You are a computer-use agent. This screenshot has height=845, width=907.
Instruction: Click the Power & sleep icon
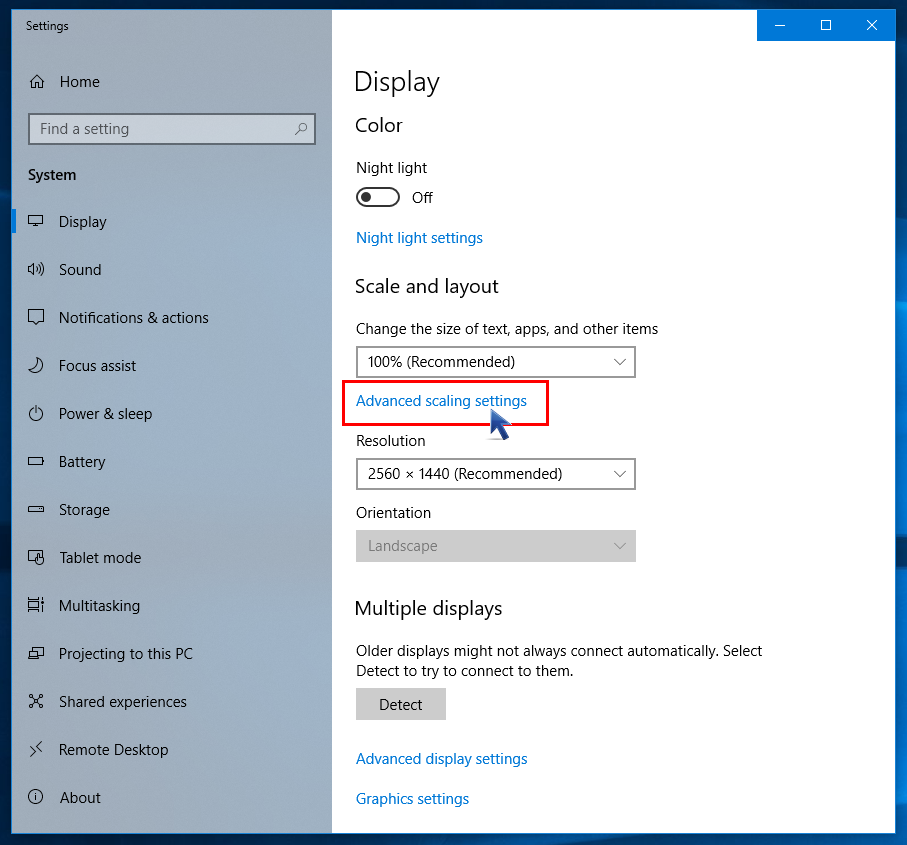point(37,414)
